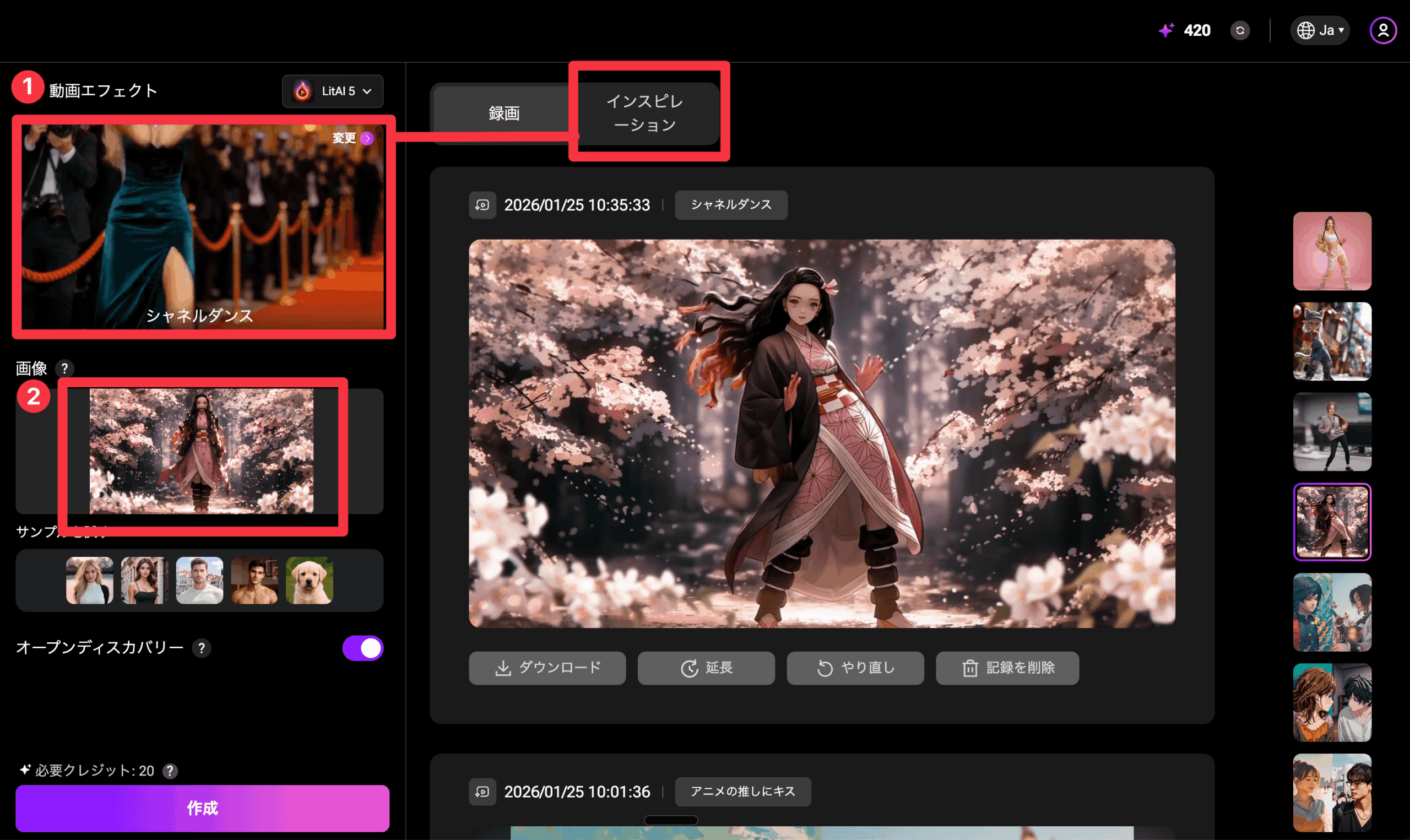Open the user profile account icon
The image size is (1410, 840).
coord(1382,30)
